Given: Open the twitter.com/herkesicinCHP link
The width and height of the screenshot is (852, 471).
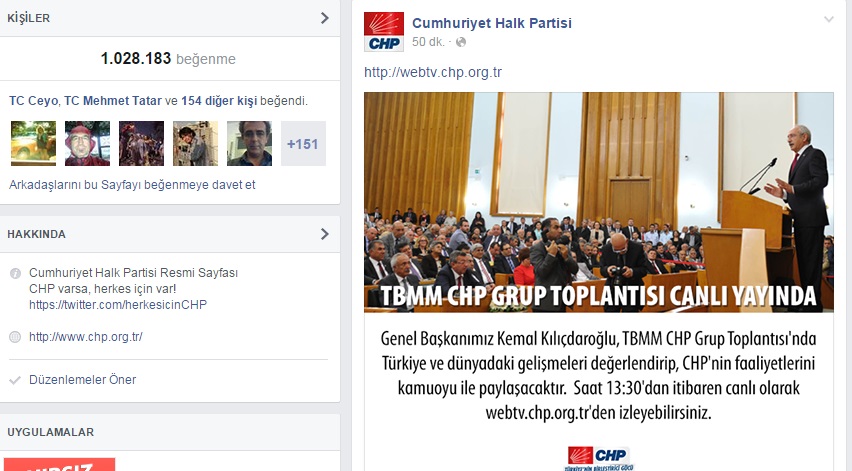Looking at the screenshot, I should click(x=118, y=305).
